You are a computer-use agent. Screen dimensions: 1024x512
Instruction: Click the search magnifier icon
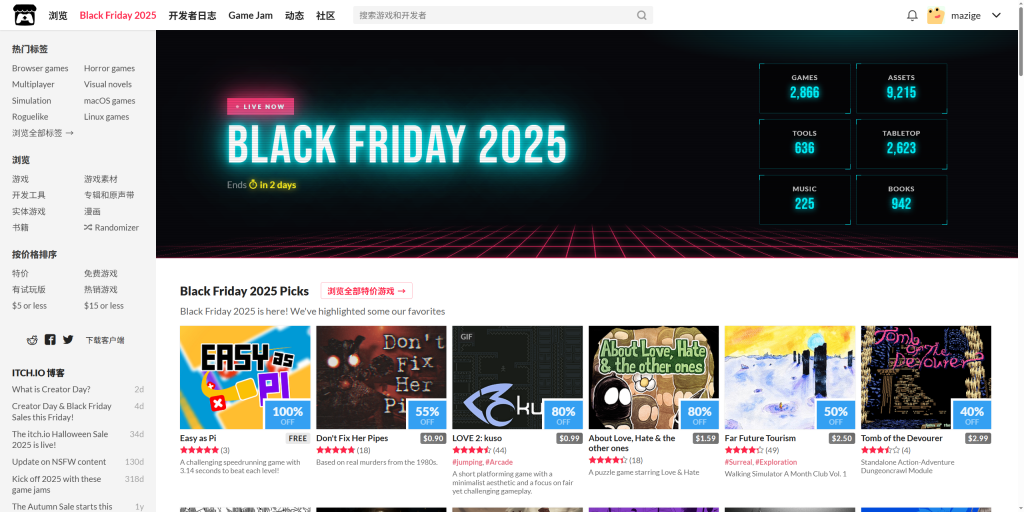coord(642,15)
